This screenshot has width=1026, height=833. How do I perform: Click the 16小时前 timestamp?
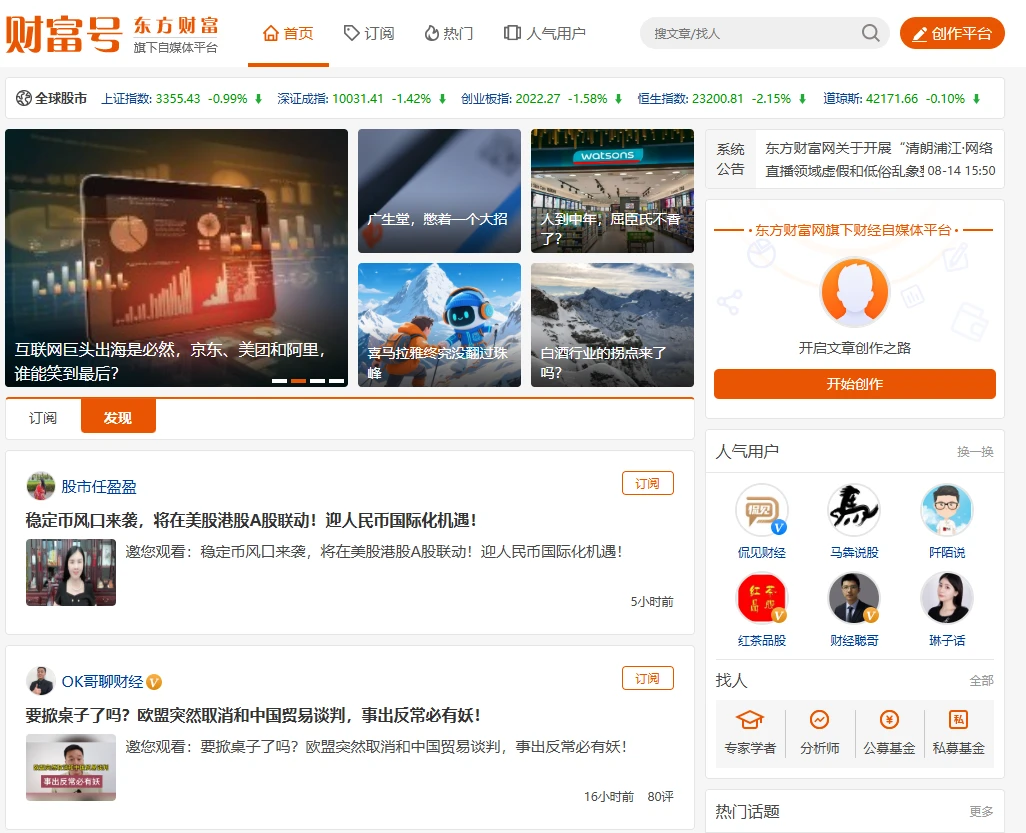pyautogui.click(x=609, y=796)
